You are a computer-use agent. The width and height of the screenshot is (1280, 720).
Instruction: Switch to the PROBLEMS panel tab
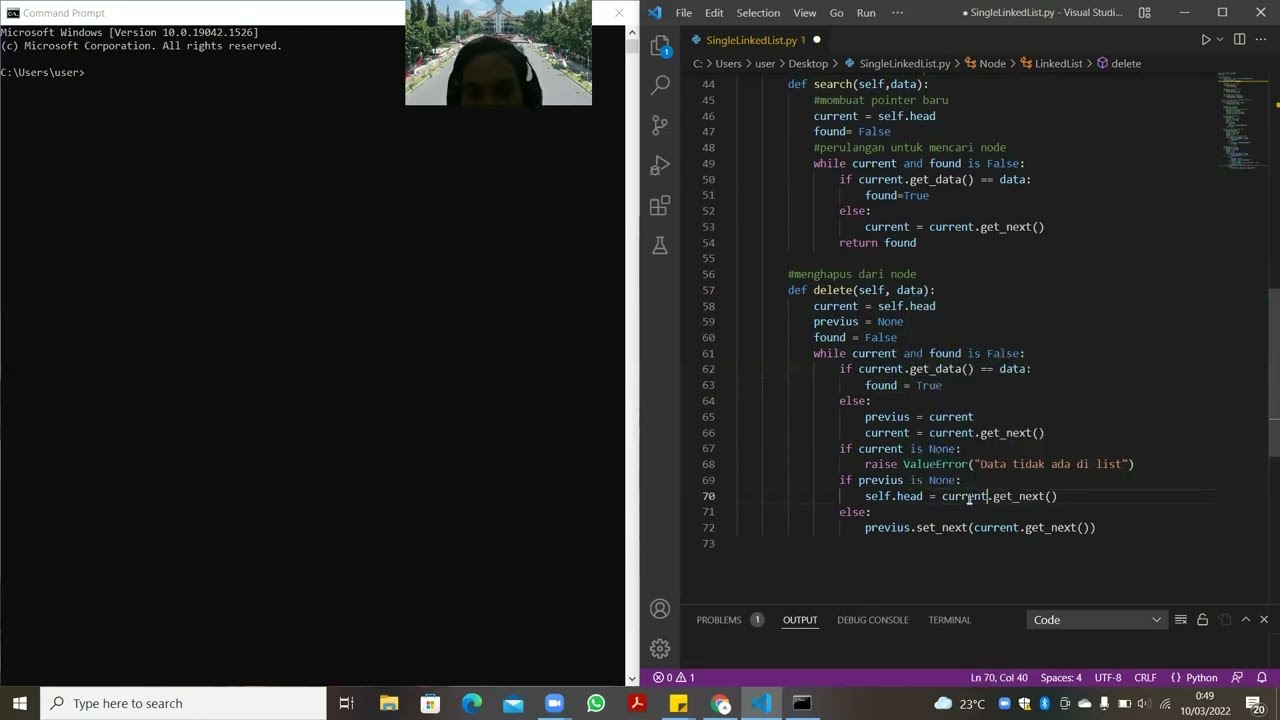(729, 620)
